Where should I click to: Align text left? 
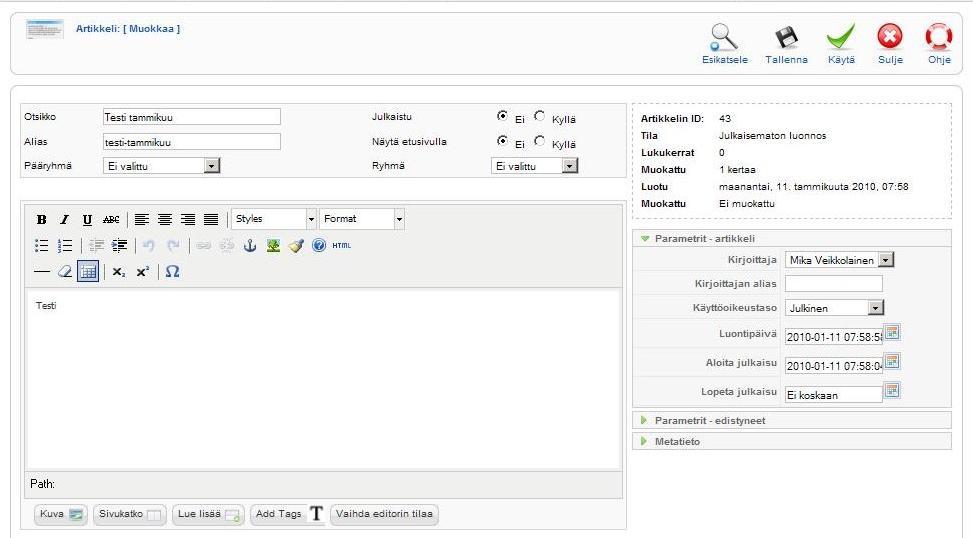[141, 219]
